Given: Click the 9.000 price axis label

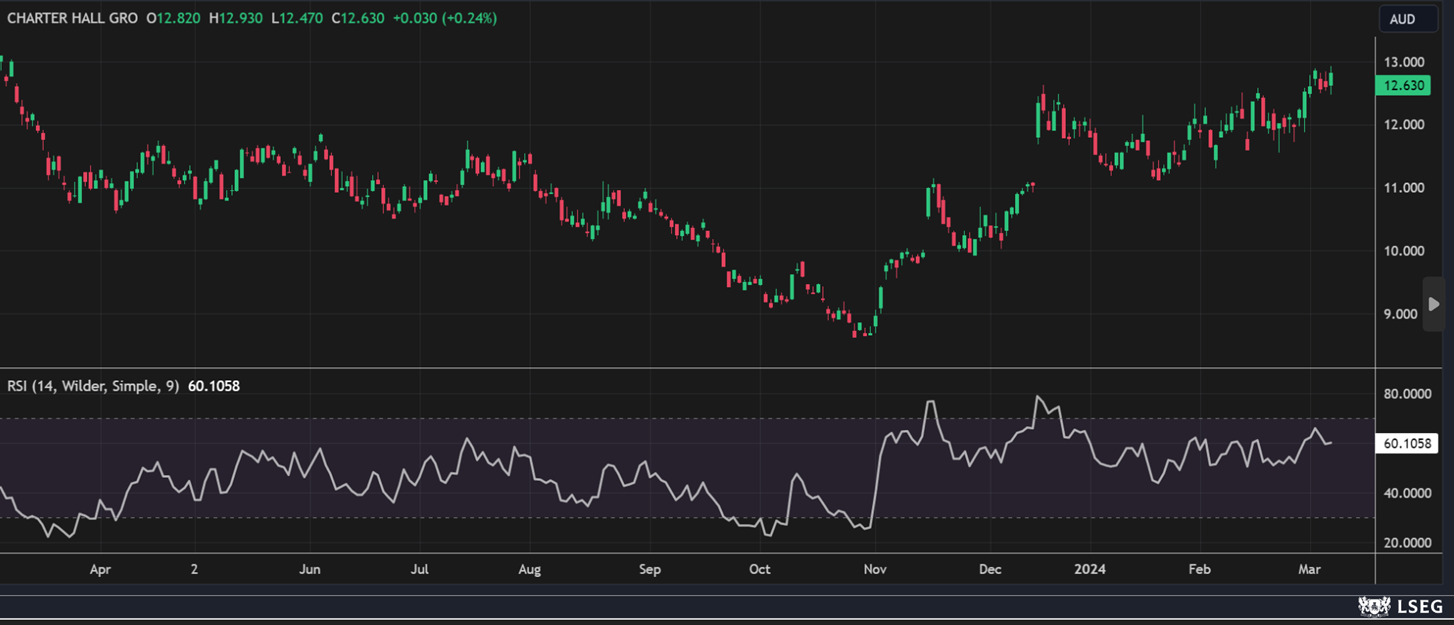Looking at the screenshot, I should pos(1403,314).
